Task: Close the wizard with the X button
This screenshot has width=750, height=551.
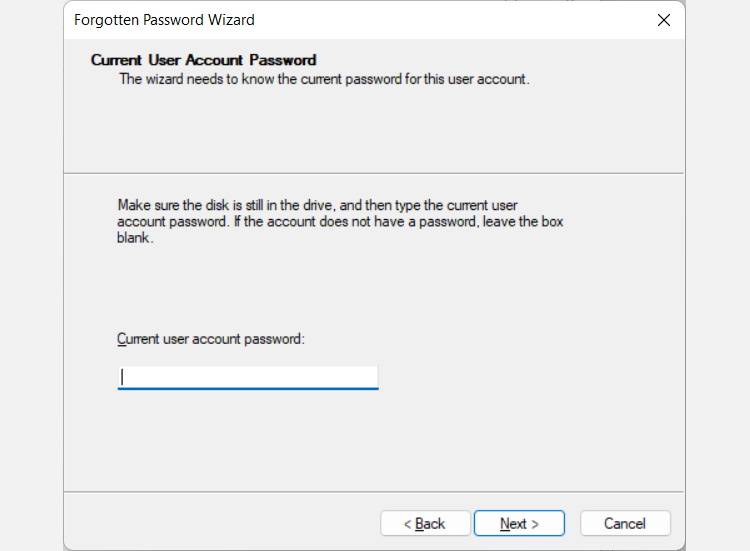Action: [663, 20]
